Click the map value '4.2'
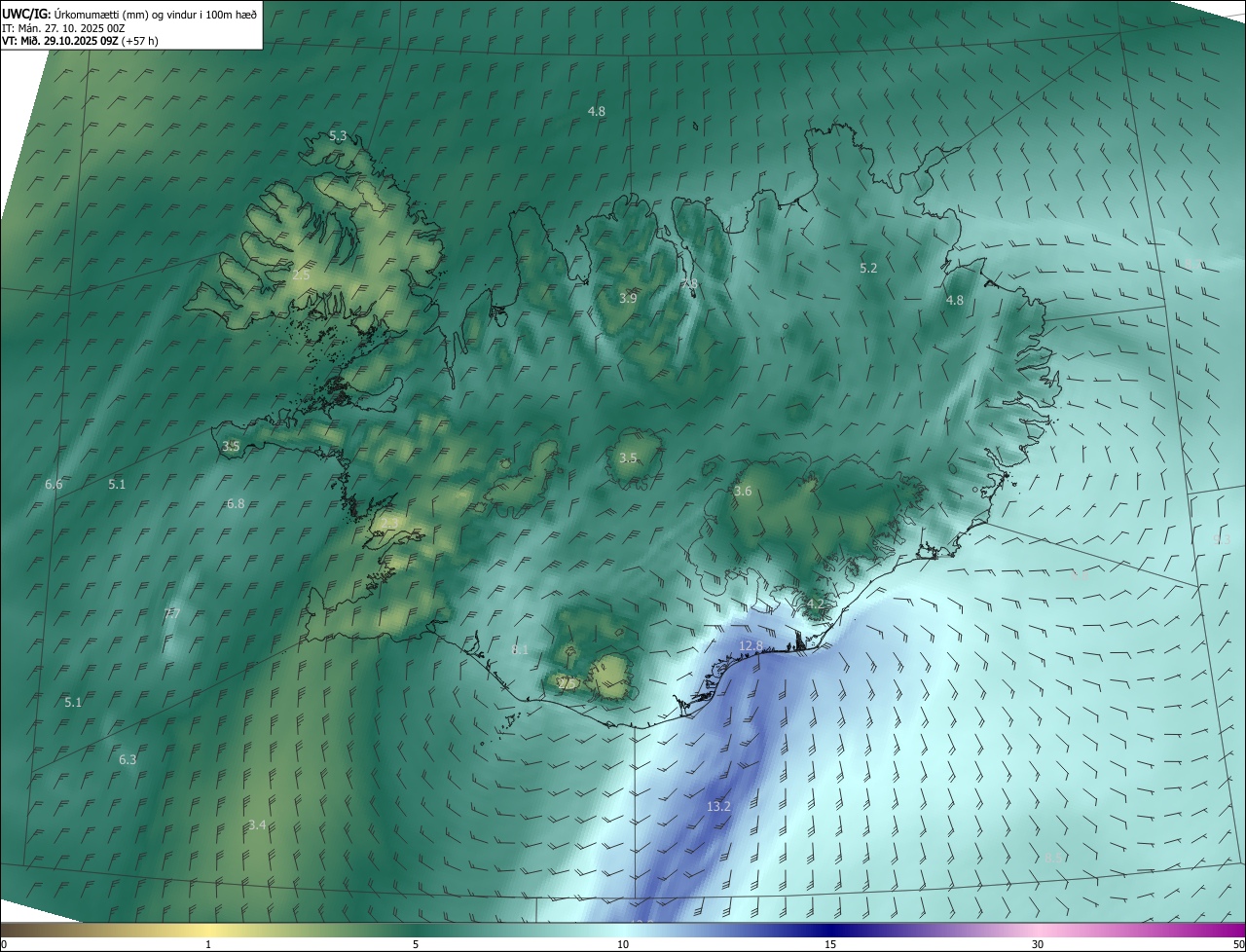The width and height of the screenshot is (1246, 952). pyautogui.click(x=815, y=604)
